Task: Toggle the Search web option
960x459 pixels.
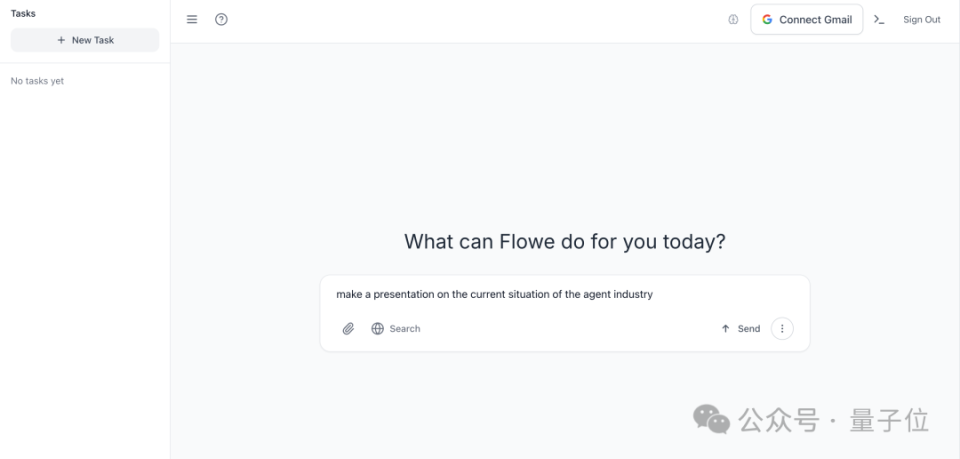Action: (396, 329)
